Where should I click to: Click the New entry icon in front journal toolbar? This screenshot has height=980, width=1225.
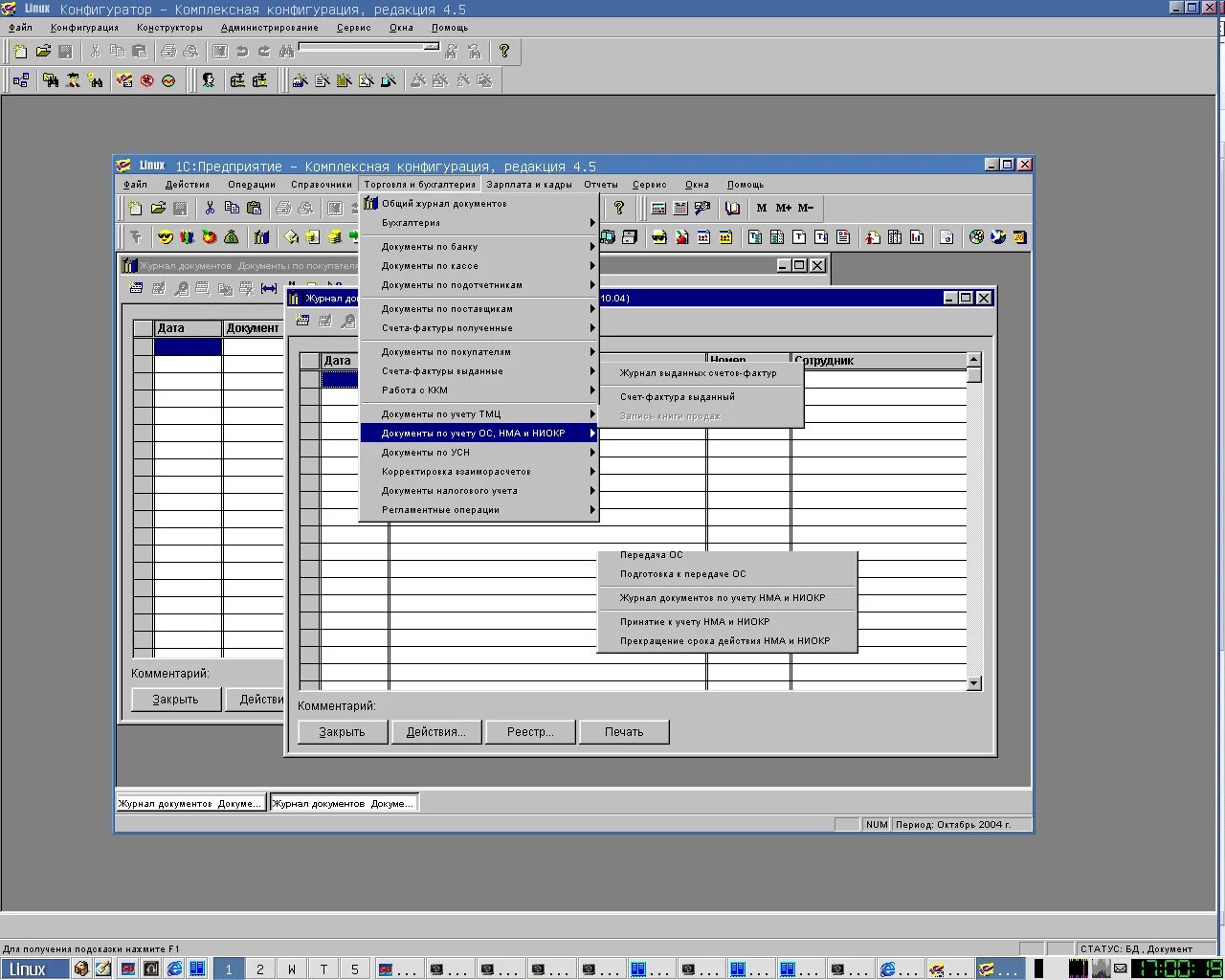(302, 321)
